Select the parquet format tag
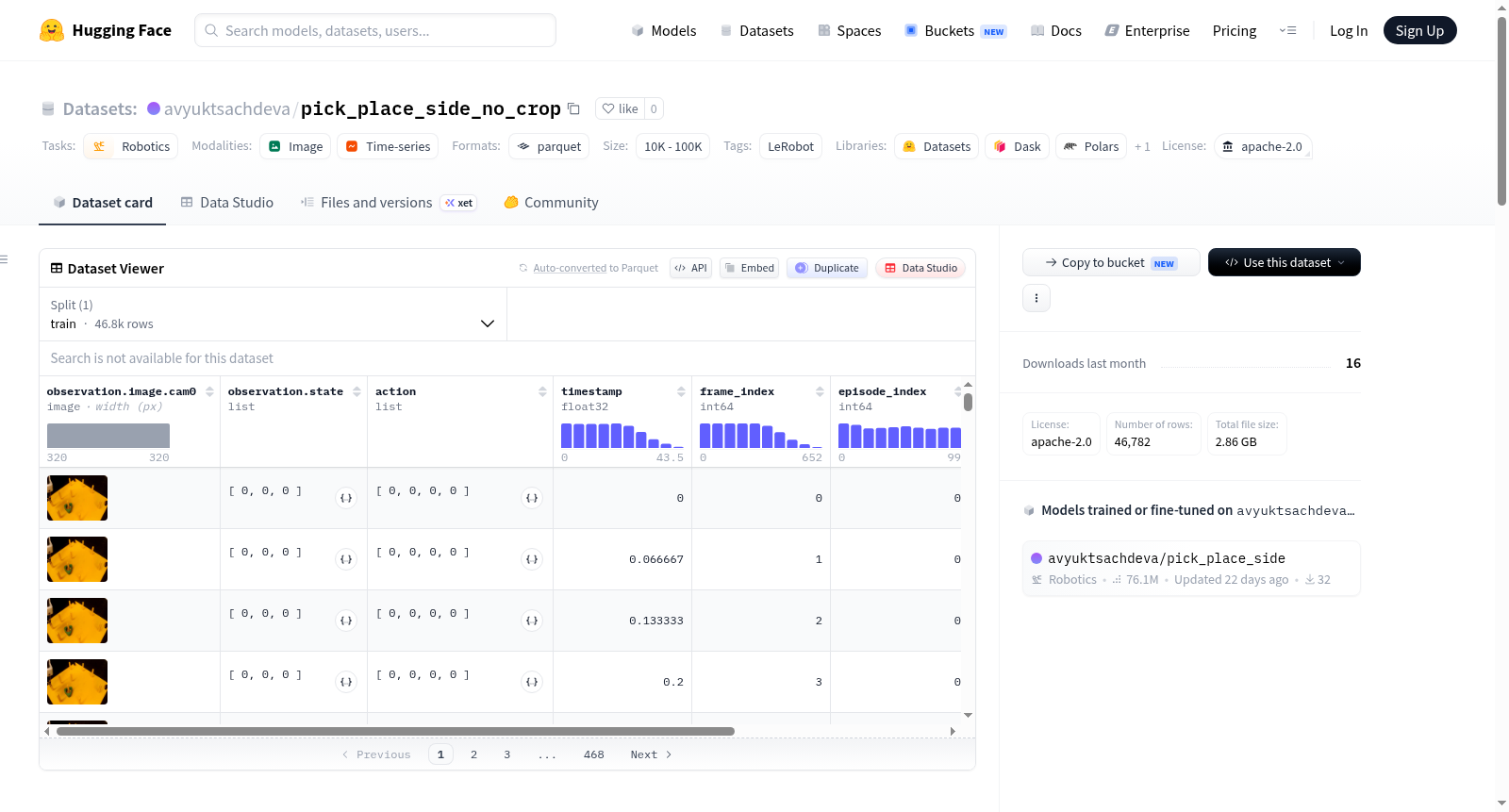Screen dimensions: 1509x812 (x=549, y=146)
